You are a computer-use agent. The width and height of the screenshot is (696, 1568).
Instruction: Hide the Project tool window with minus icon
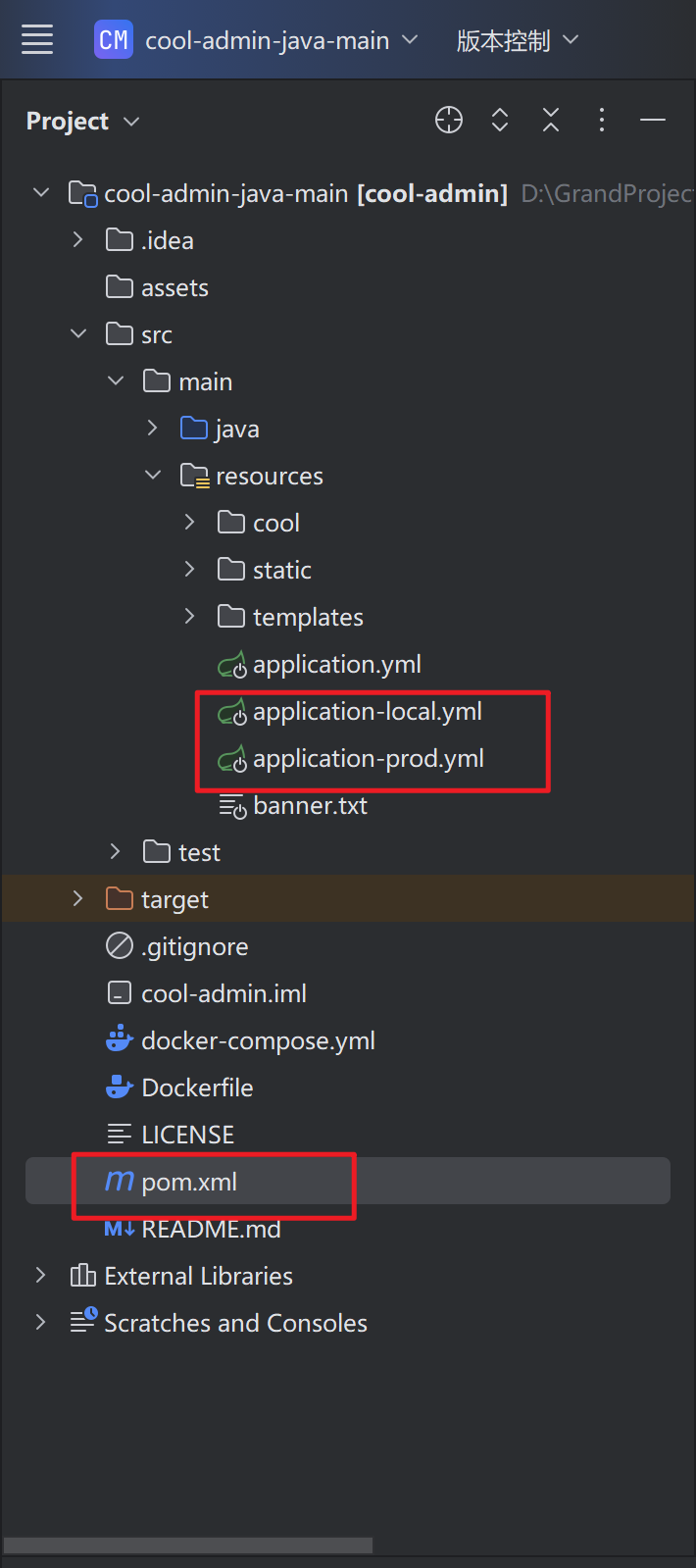[x=652, y=119]
